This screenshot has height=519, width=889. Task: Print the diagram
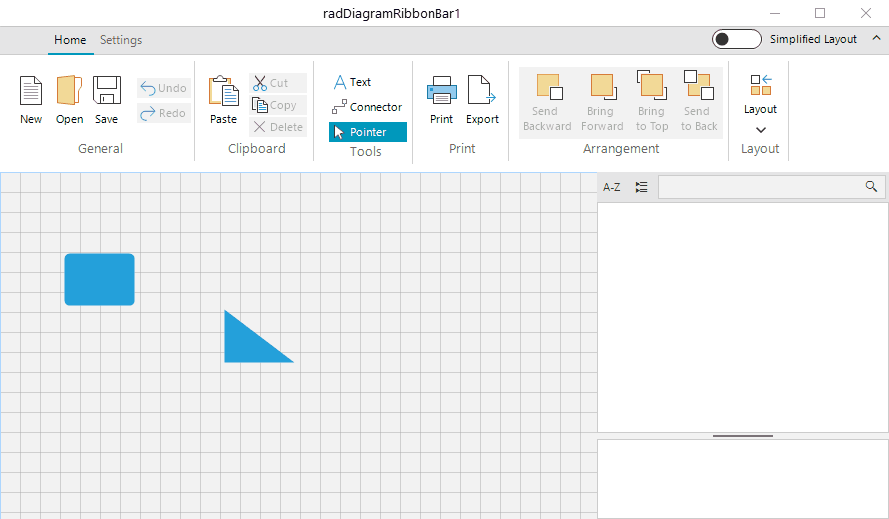[441, 100]
